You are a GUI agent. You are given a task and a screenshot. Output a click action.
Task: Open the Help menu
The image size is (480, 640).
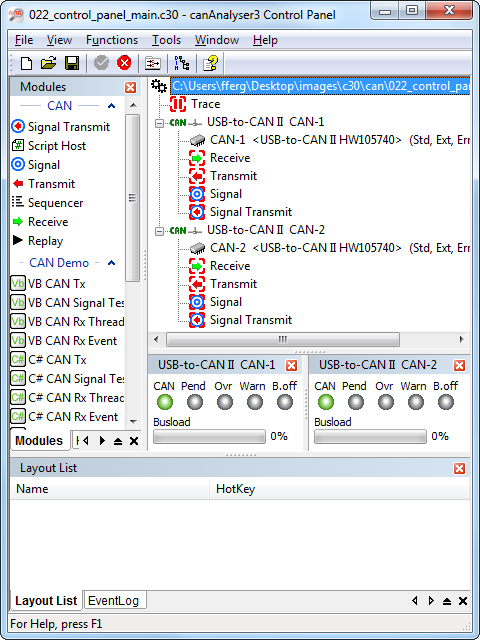[265, 40]
